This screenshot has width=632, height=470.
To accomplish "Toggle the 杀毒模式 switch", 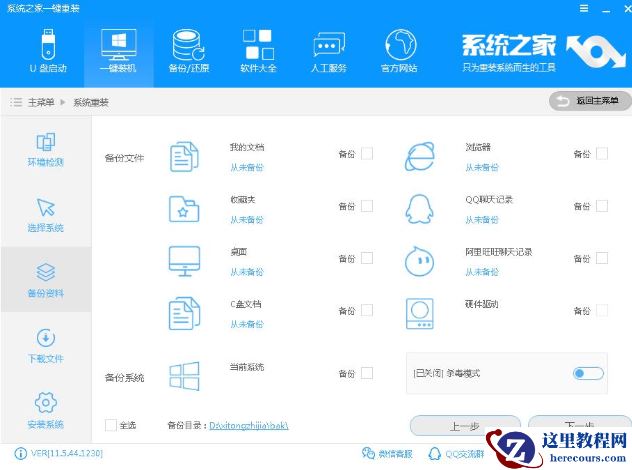I will click(x=588, y=373).
